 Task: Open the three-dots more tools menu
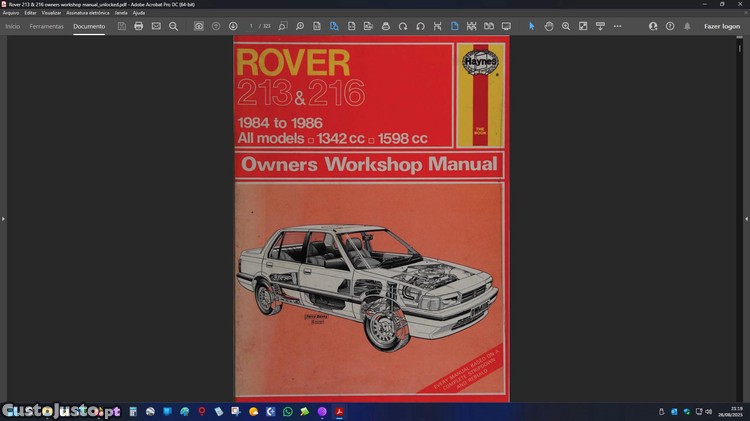(618, 26)
